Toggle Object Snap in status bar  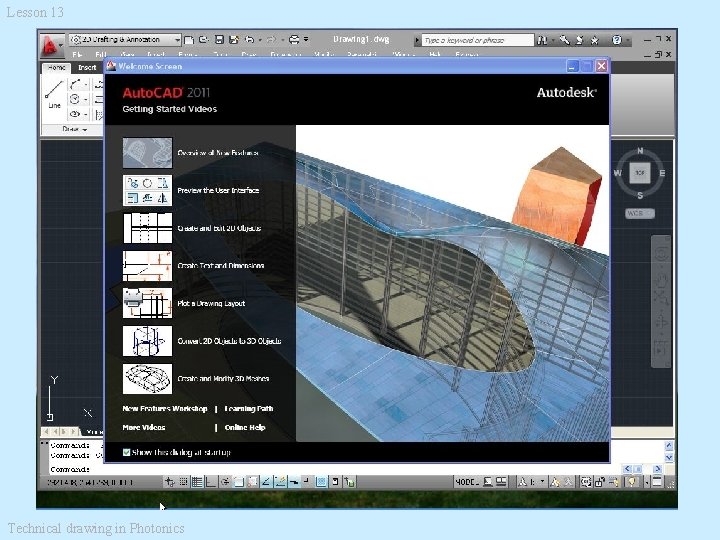239,482
